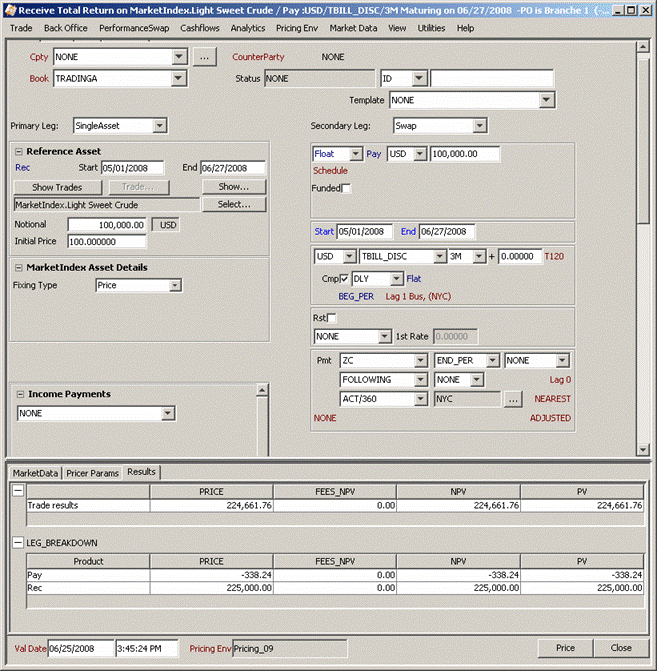The image size is (657, 671).
Task: Collapse the MarketIndex Asset Details section
Action: pos(19,268)
